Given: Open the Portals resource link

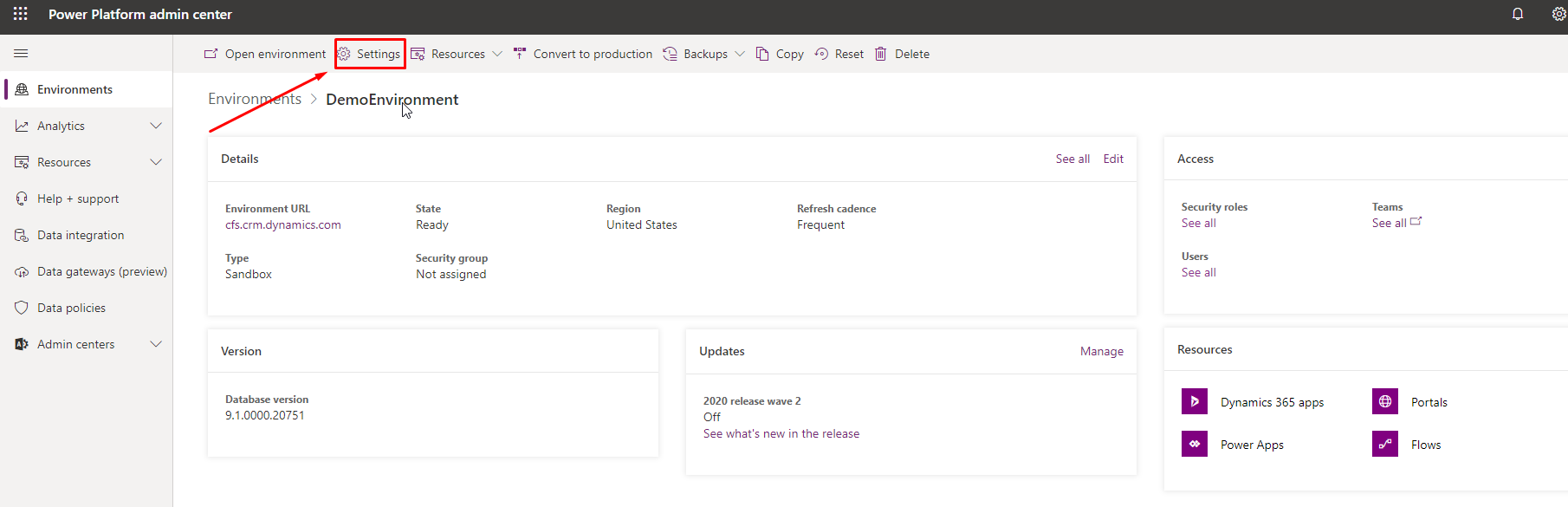Looking at the screenshot, I should pos(1429,402).
